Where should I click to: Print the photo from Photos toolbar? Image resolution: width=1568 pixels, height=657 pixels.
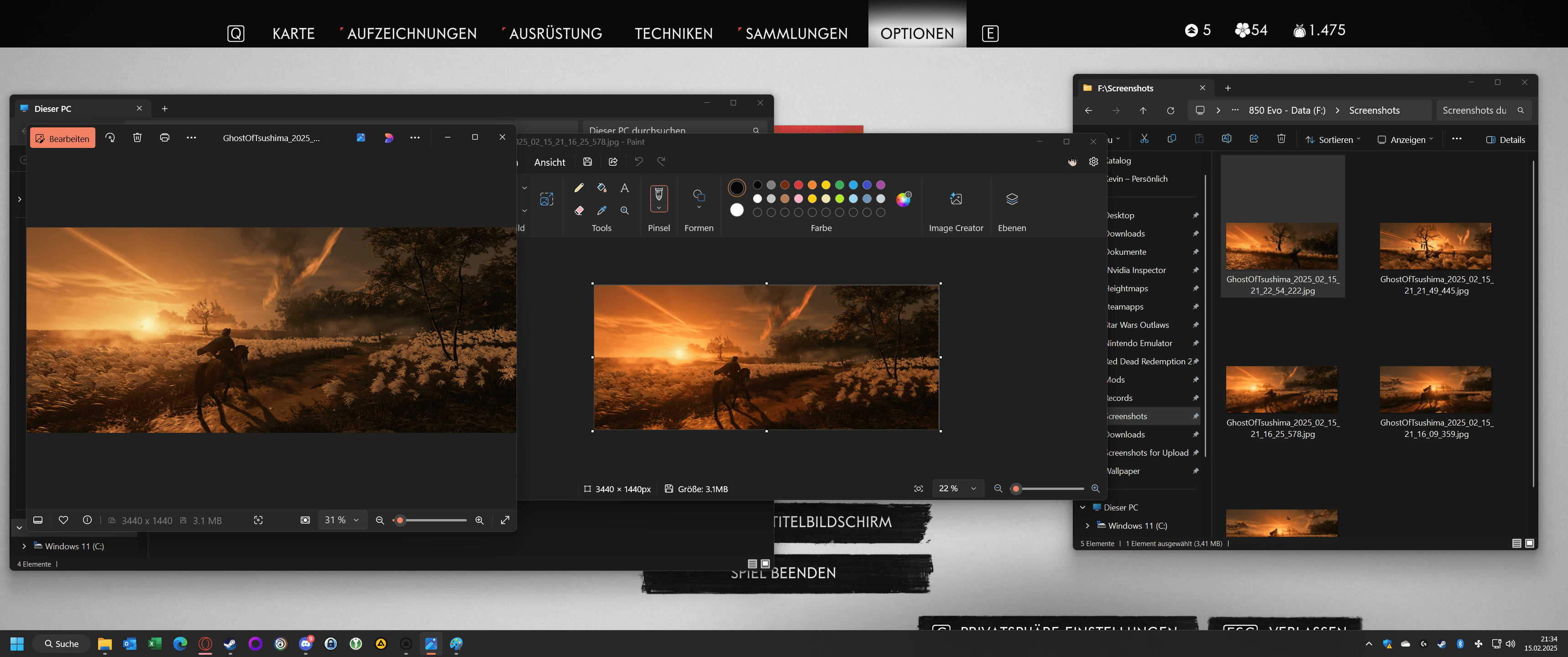click(164, 137)
